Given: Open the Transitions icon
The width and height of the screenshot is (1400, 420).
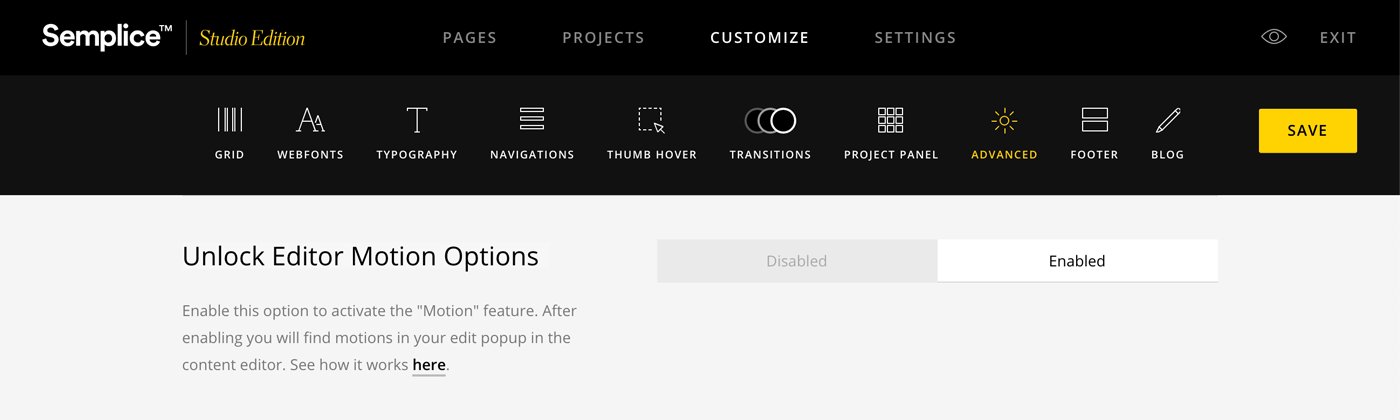Looking at the screenshot, I should pyautogui.click(x=770, y=121).
